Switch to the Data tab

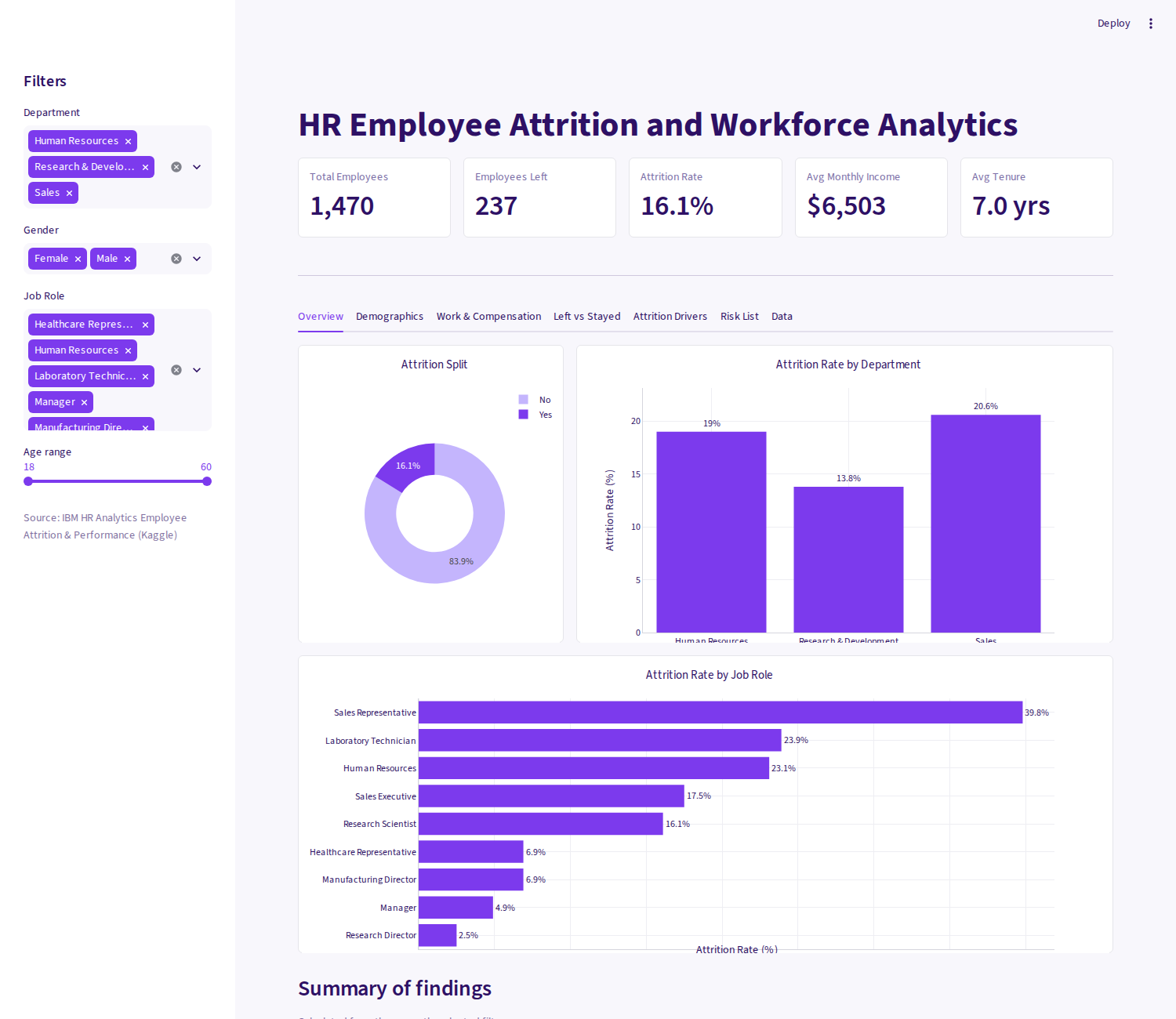tap(782, 317)
